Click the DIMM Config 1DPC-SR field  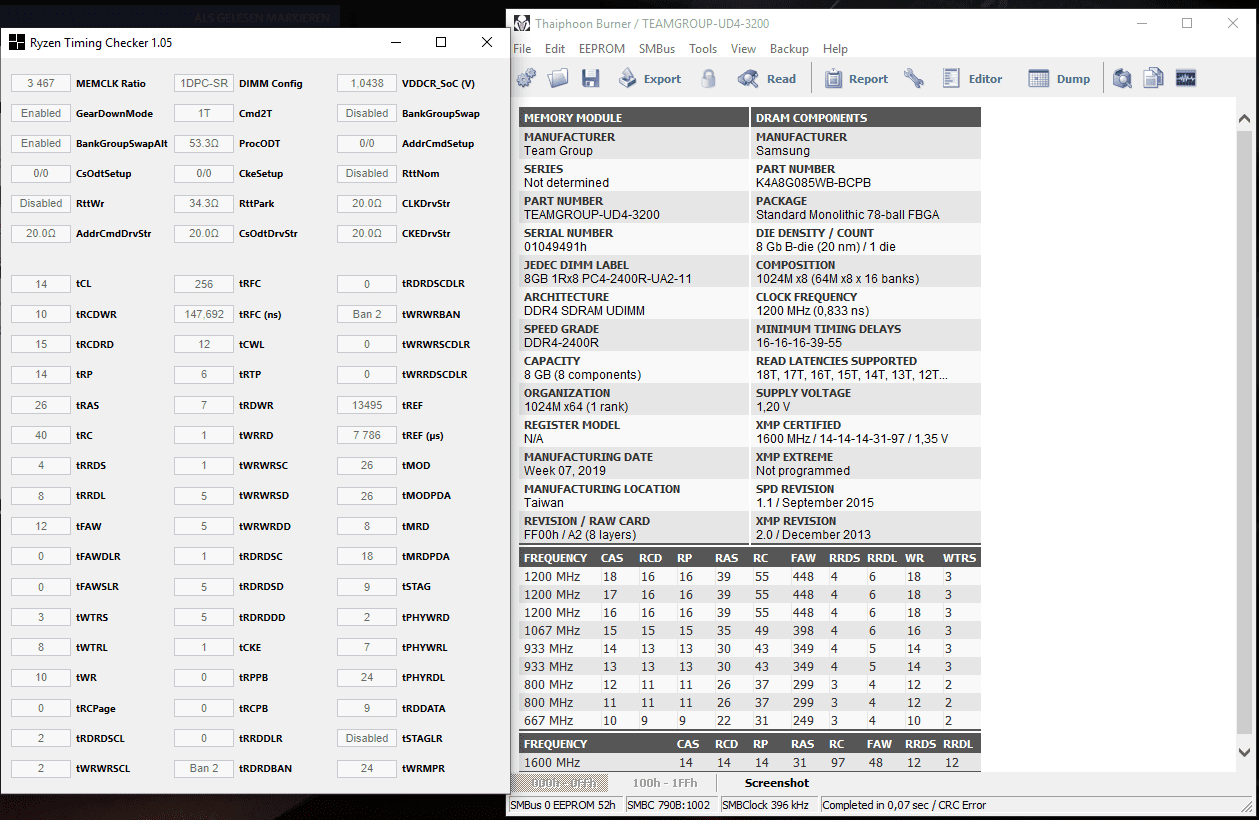tap(204, 83)
